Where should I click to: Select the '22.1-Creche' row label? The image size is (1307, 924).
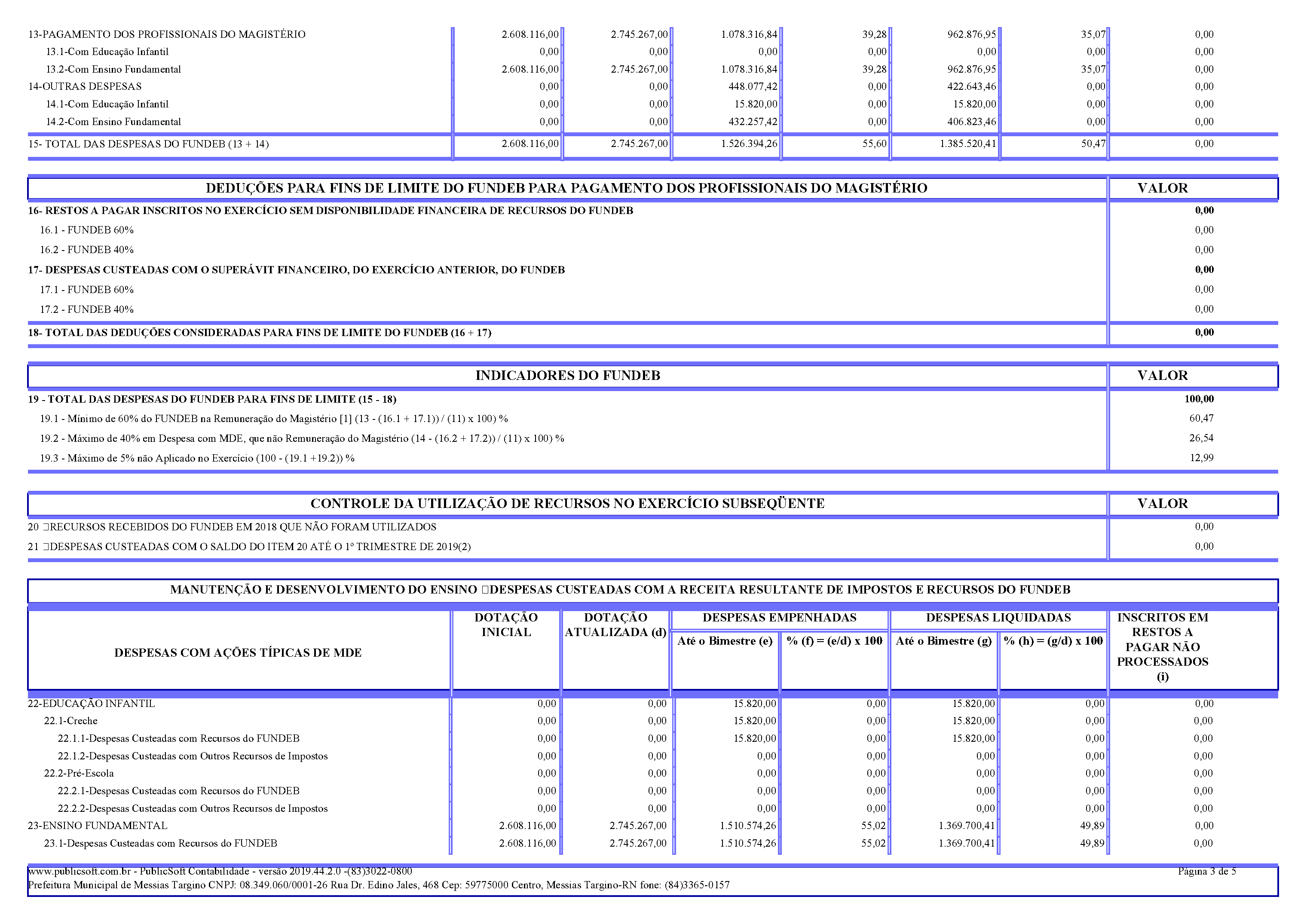[71, 721]
